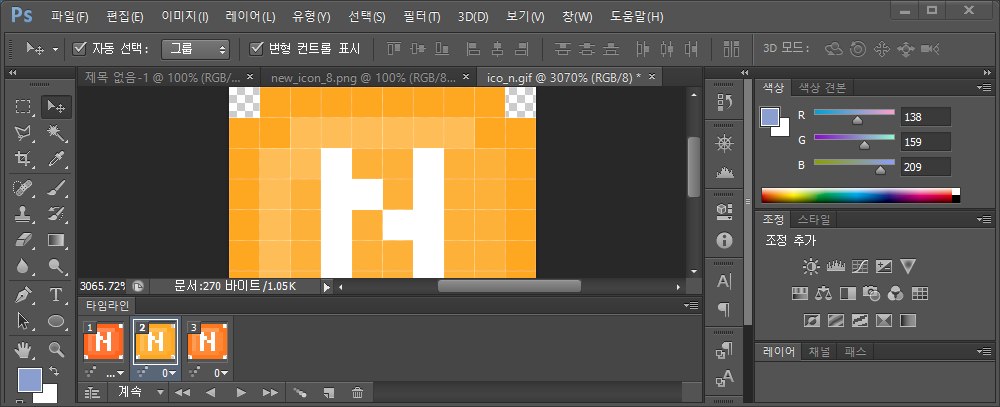Open the 레이어(L) menu
1000x407 pixels.
coord(251,17)
